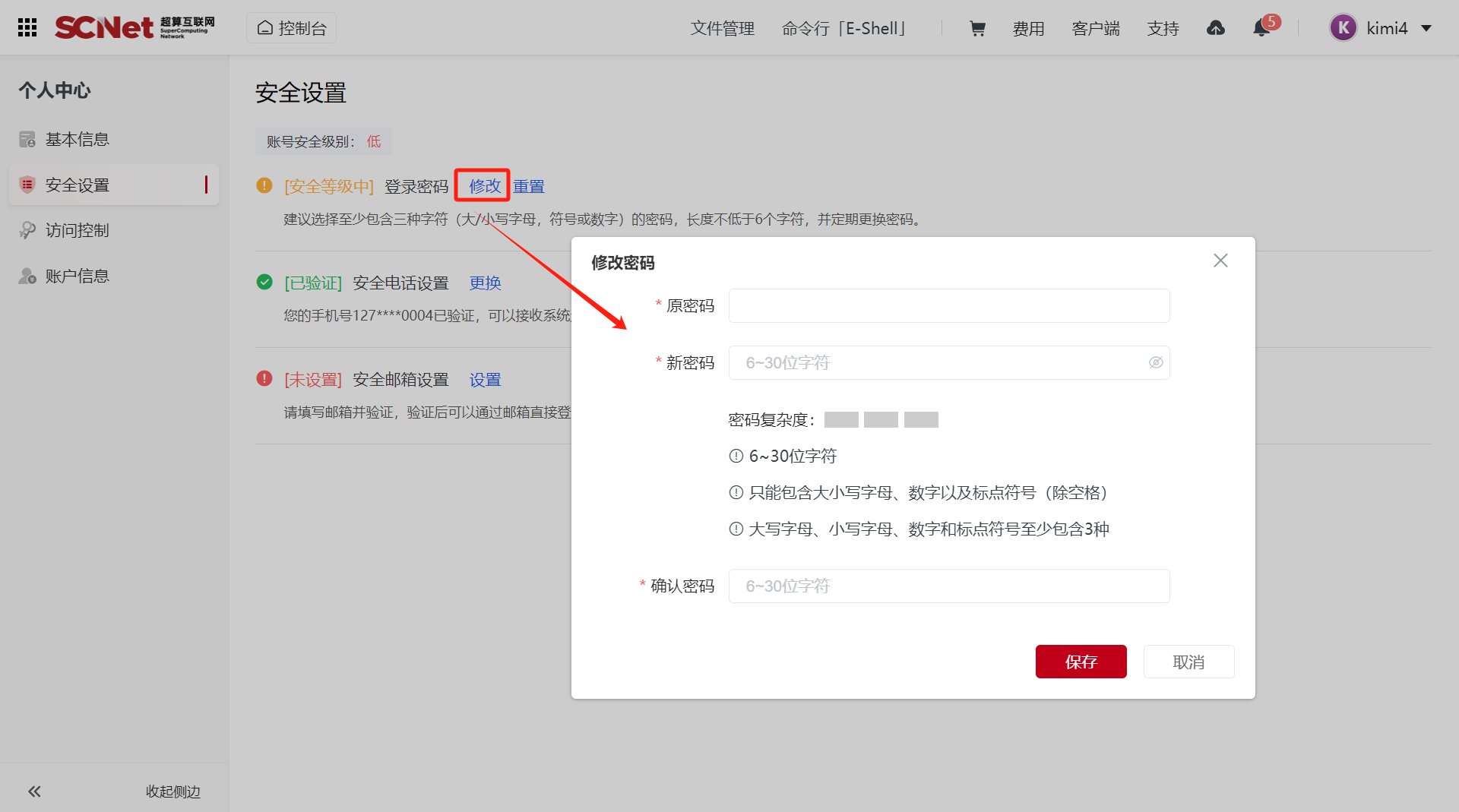This screenshot has height=812, width=1459.
Task: Click the double-chevron collapse sidebar icon
Action: pyautogui.click(x=34, y=791)
